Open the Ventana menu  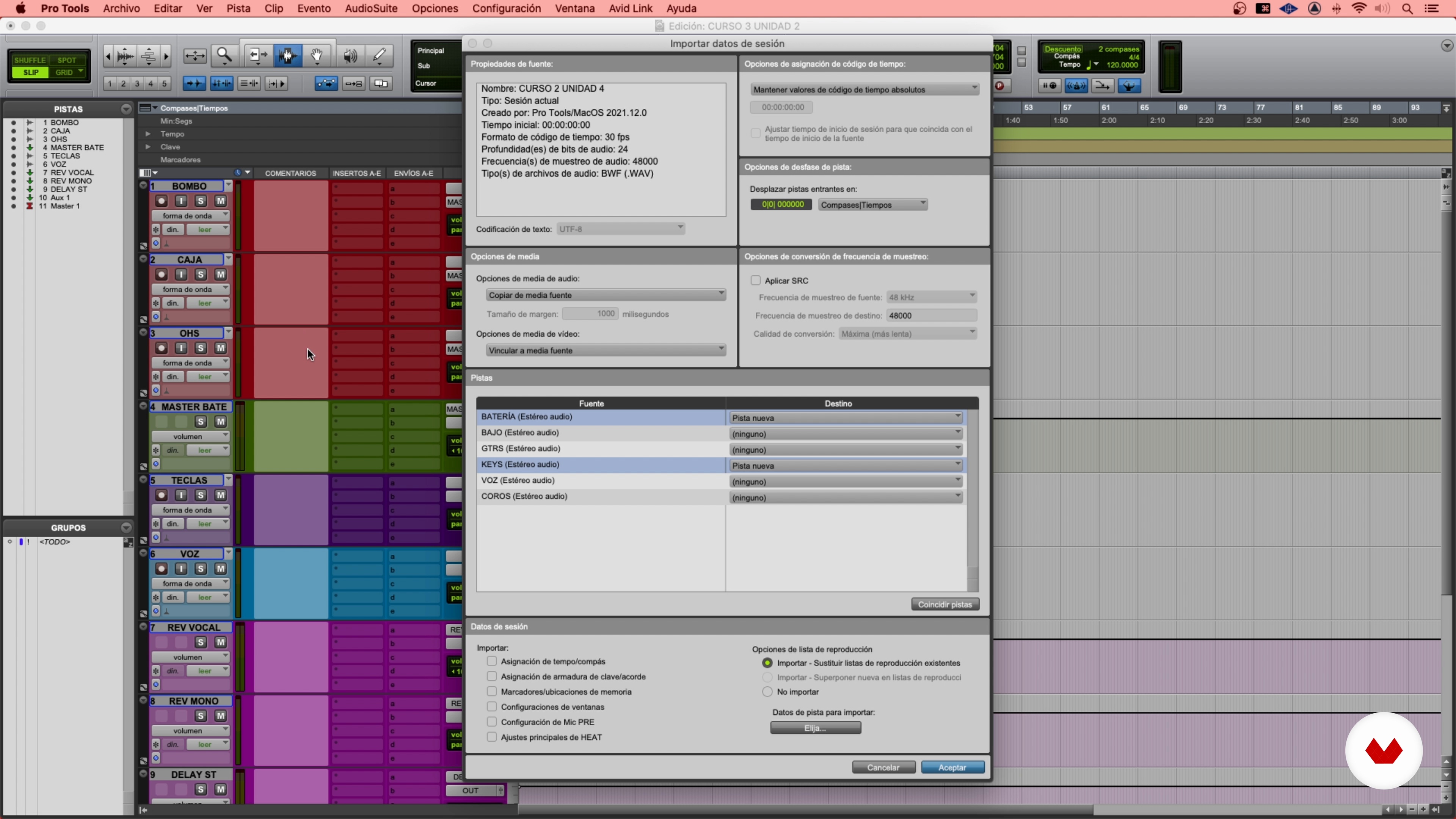pyautogui.click(x=574, y=8)
